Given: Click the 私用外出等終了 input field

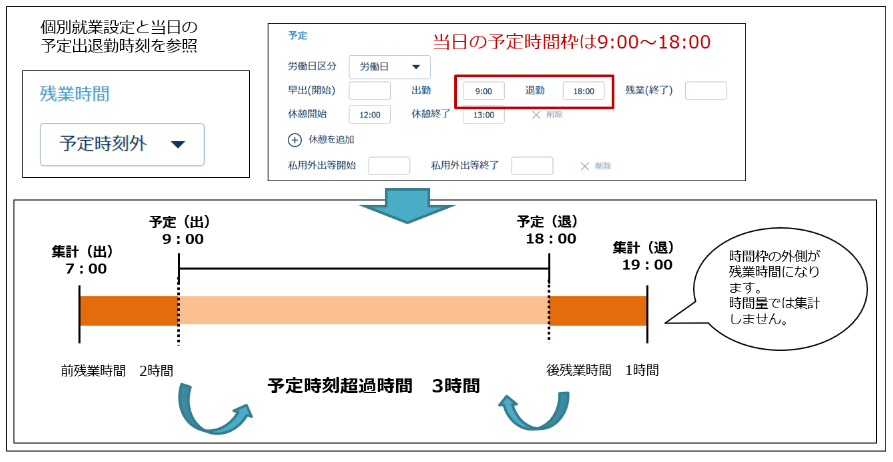Looking at the screenshot, I should click(532, 166).
